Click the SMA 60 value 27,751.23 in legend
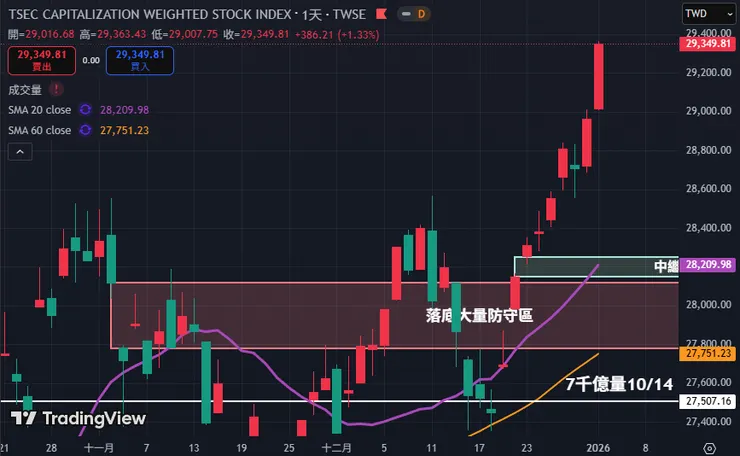The width and height of the screenshot is (740, 456). pos(125,130)
